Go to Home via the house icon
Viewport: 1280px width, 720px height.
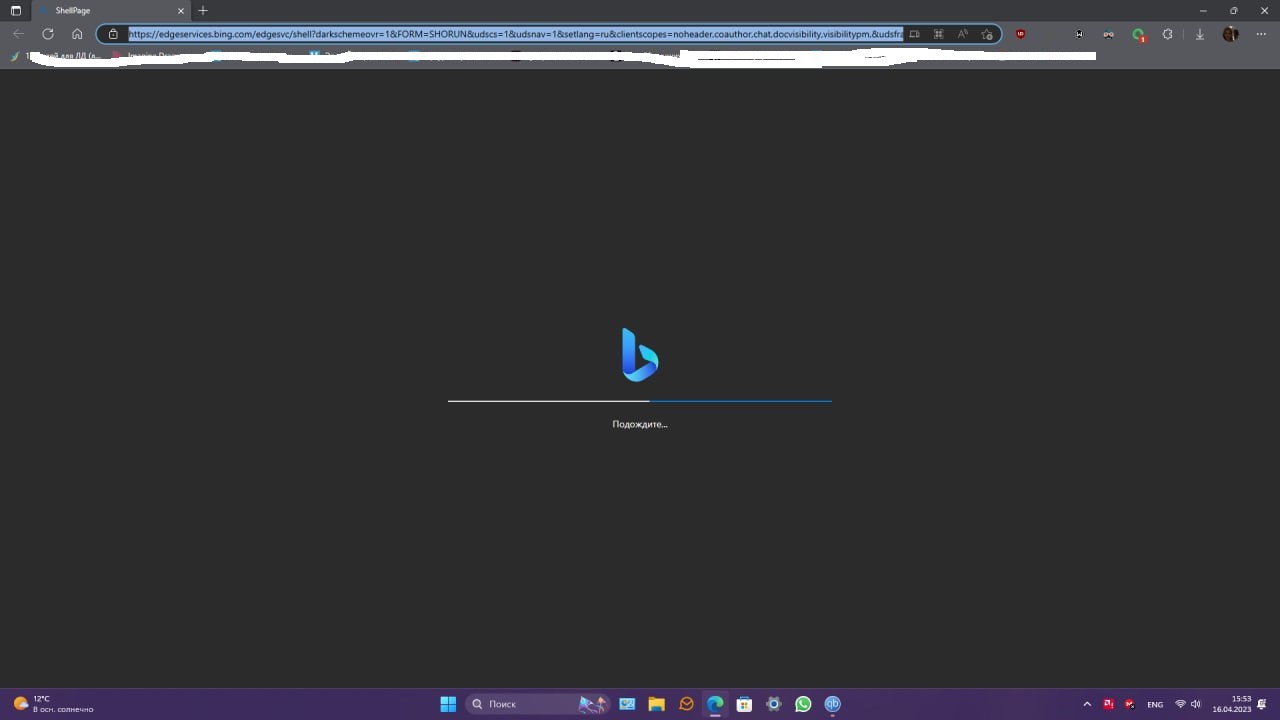[x=77, y=34]
